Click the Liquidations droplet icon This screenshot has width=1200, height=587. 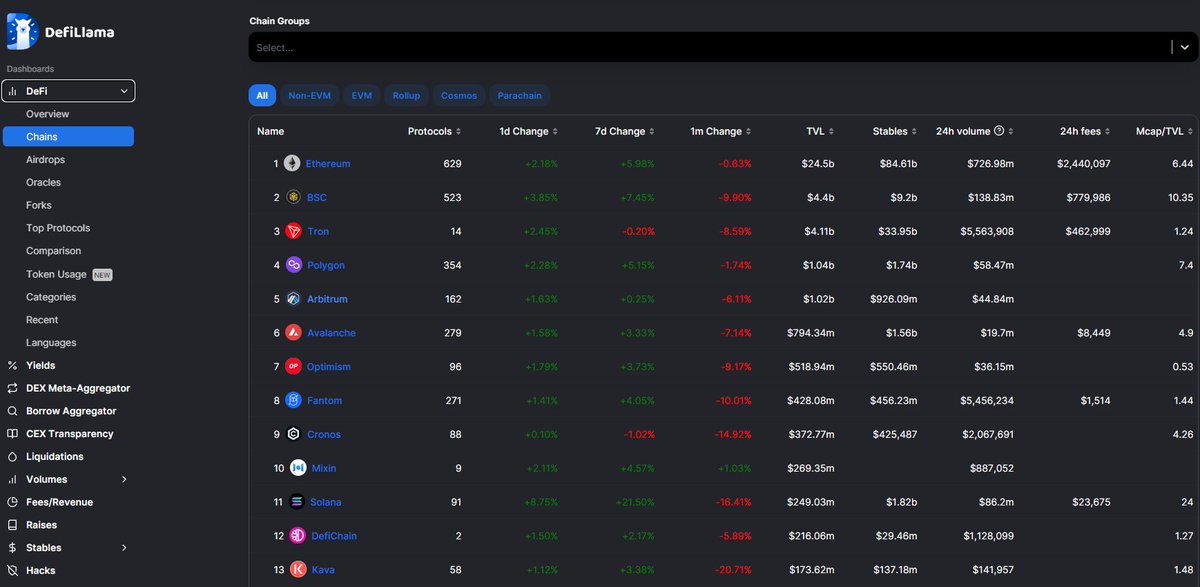pyautogui.click(x=12, y=457)
